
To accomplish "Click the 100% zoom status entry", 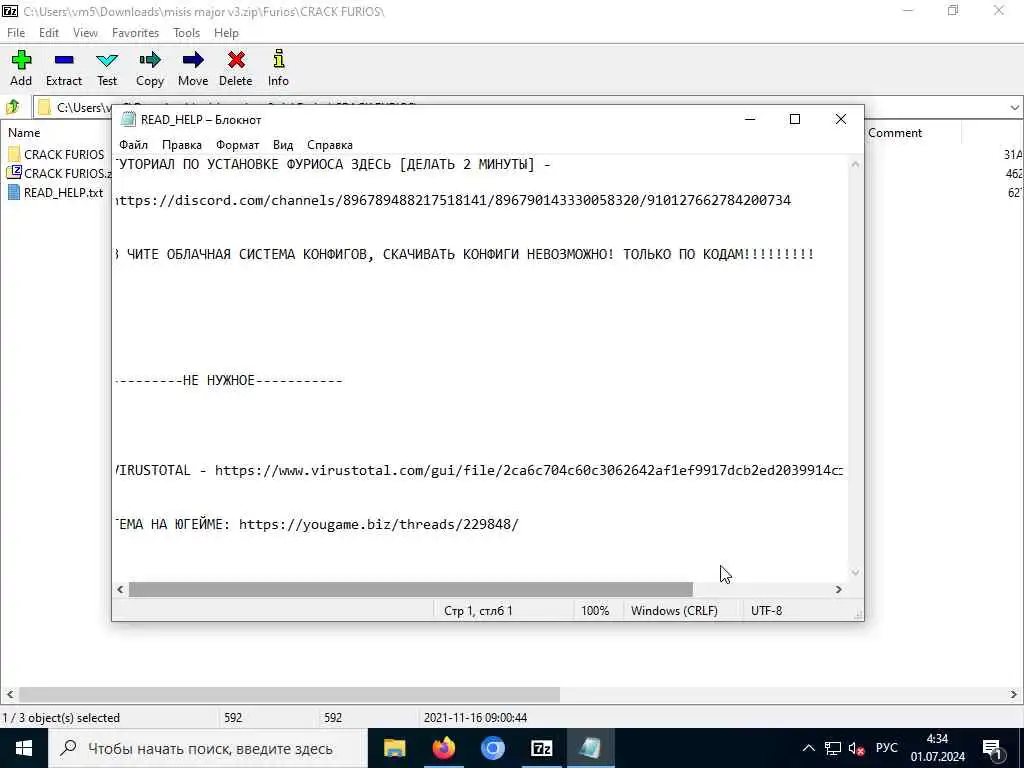I will point(595,611).
